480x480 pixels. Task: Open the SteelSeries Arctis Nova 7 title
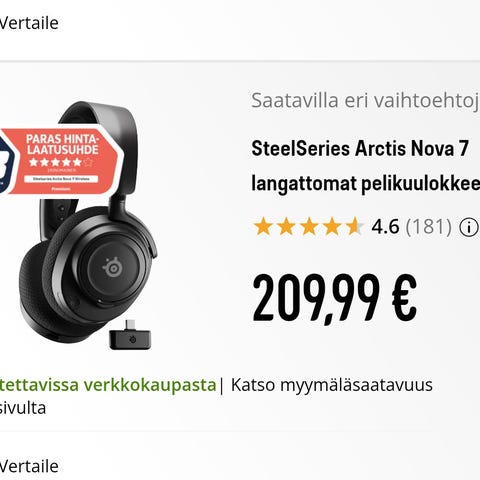pos(360,148)
